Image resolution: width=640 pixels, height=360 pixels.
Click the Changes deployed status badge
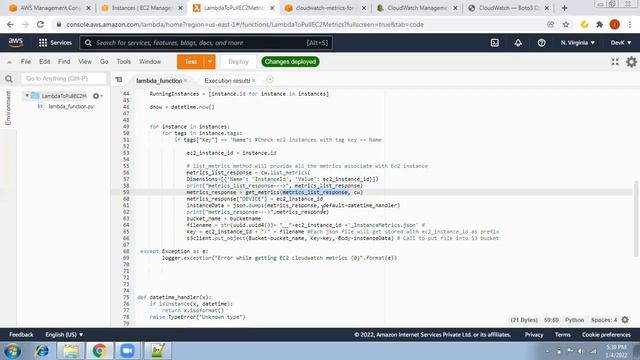[x=290, y=62]
